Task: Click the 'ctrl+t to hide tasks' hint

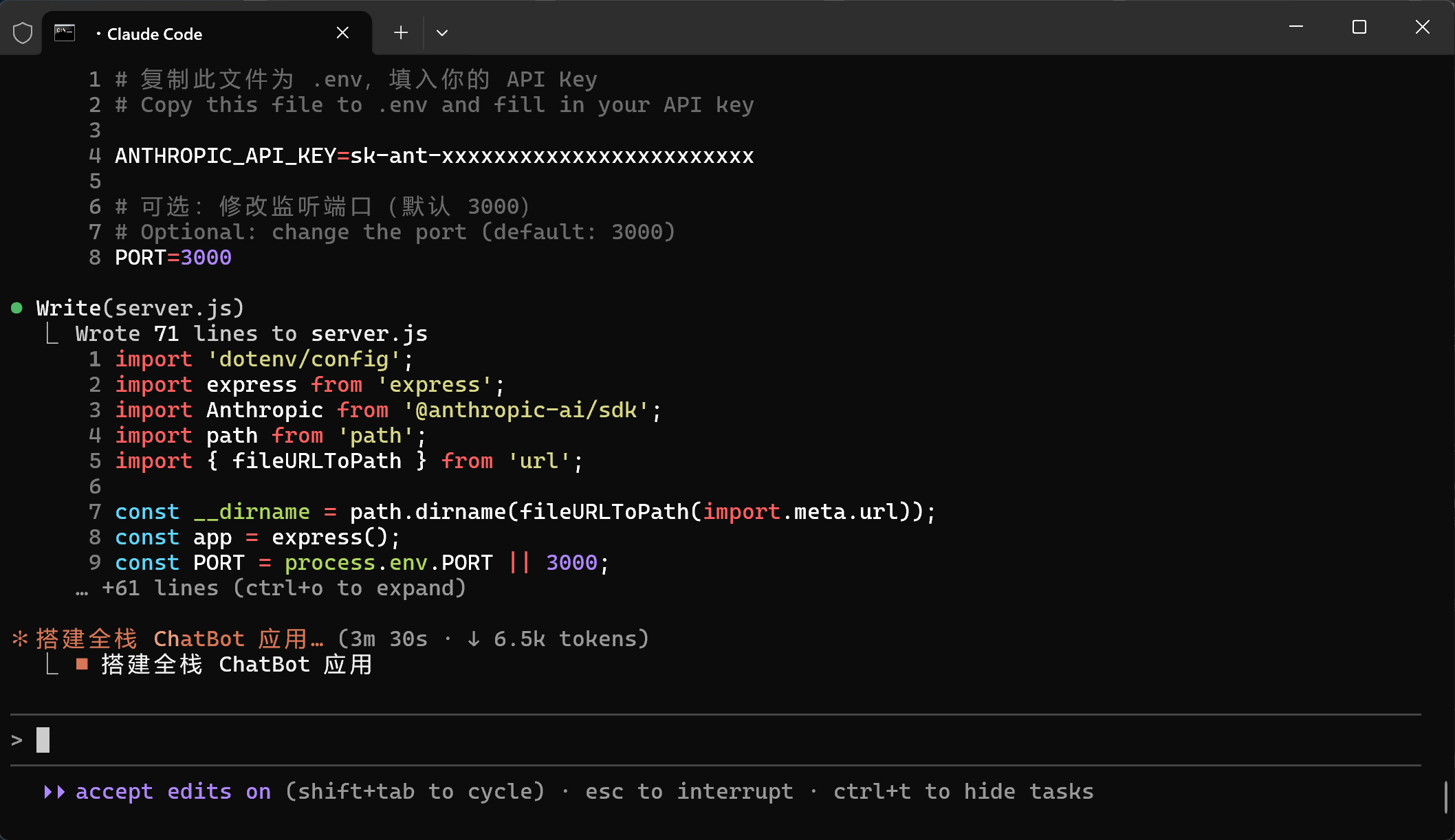Action: point(963,792)
